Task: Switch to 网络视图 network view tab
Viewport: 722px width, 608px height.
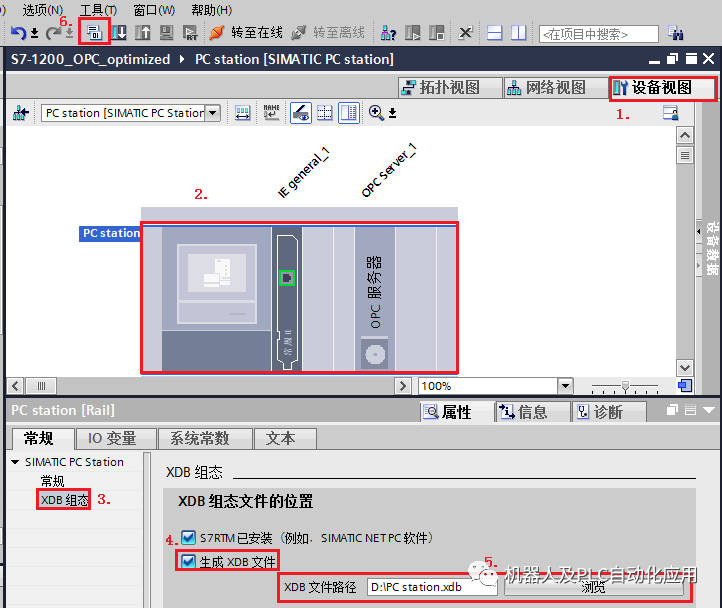Action: (x=556, y=88)
